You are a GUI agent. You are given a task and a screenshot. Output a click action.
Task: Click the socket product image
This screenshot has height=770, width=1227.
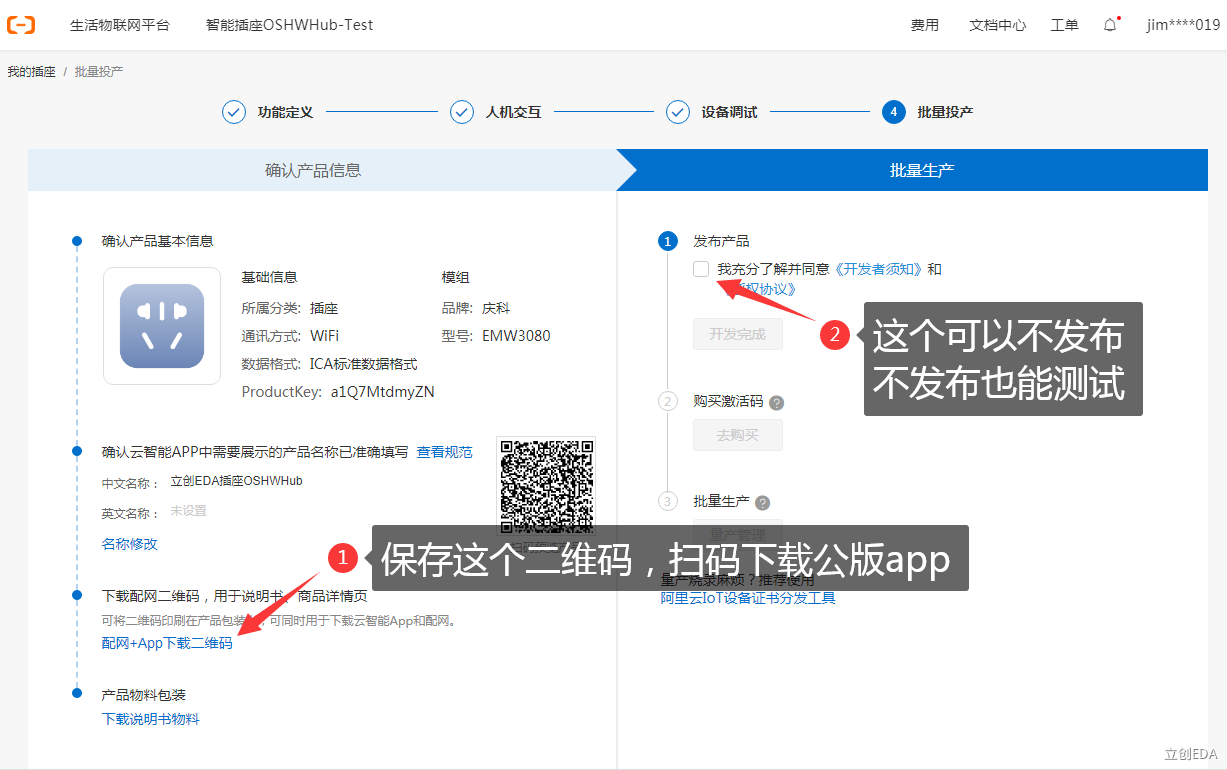(162, 326)
